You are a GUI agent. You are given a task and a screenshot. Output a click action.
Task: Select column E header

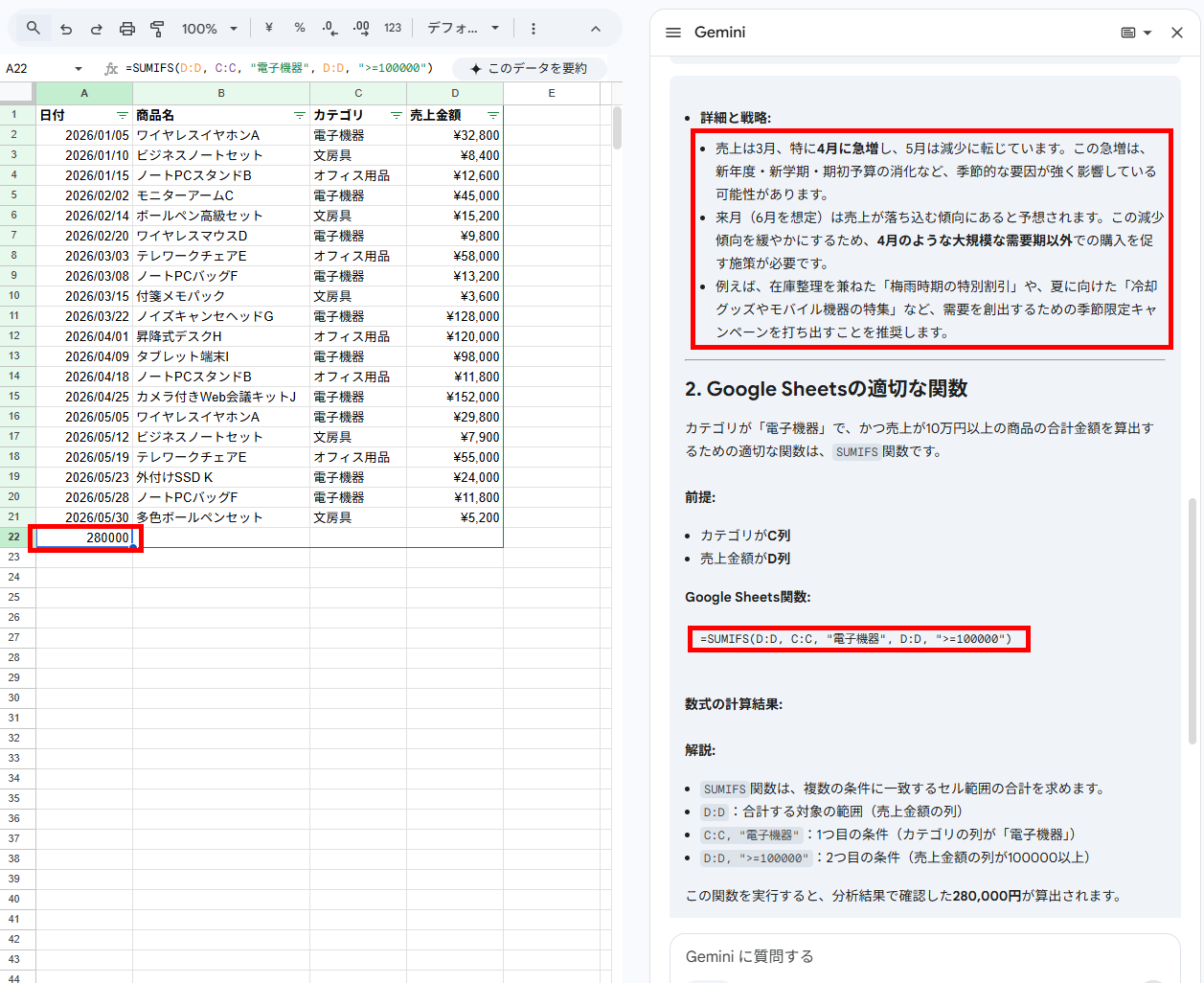pos(552,93)
